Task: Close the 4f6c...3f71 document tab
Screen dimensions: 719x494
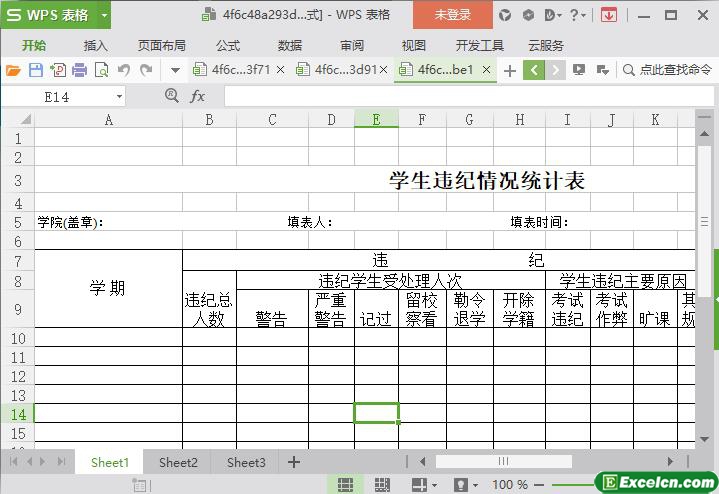Action: tap(281, 70)
